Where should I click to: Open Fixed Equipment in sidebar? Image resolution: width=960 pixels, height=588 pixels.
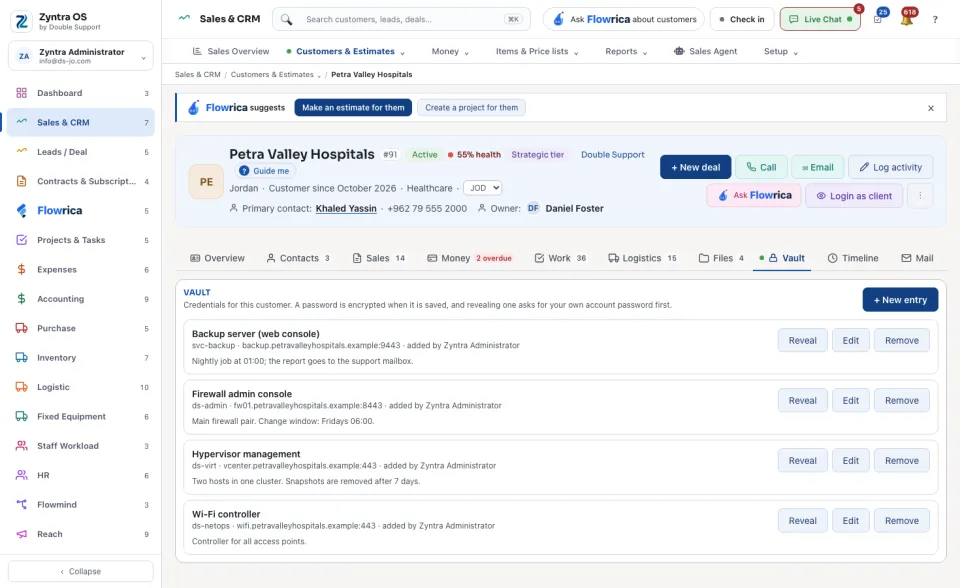81,416
